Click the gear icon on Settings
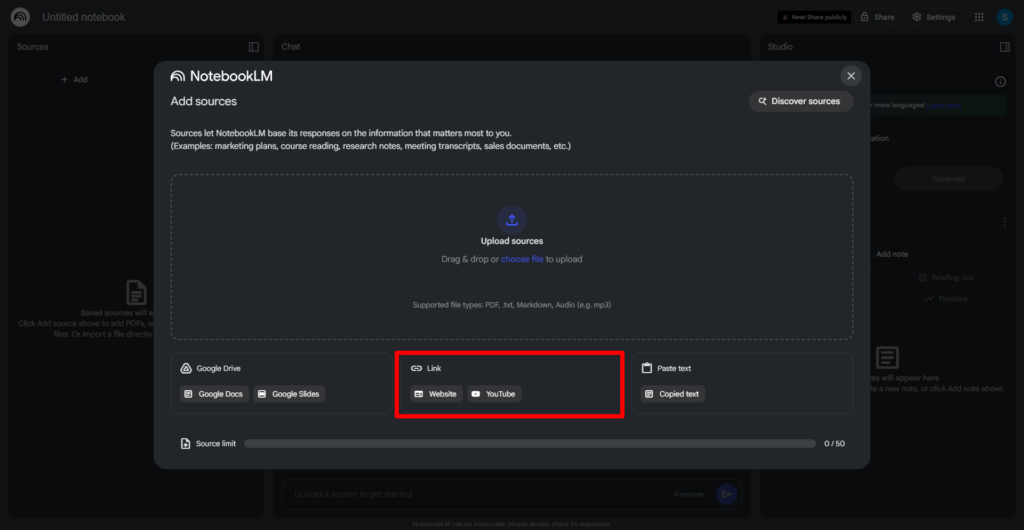This screenshot has width=1024, height=530. (917, 17)
